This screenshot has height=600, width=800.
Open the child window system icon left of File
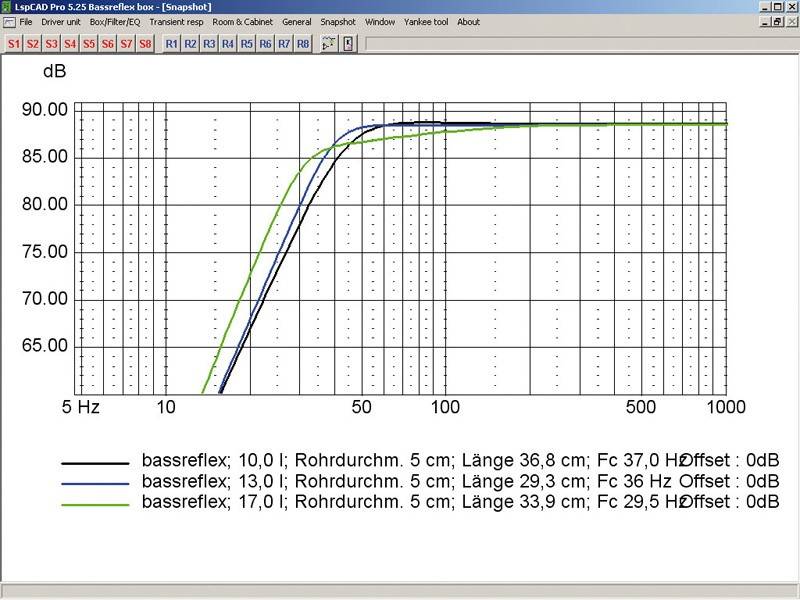click(x=9, y=22)
